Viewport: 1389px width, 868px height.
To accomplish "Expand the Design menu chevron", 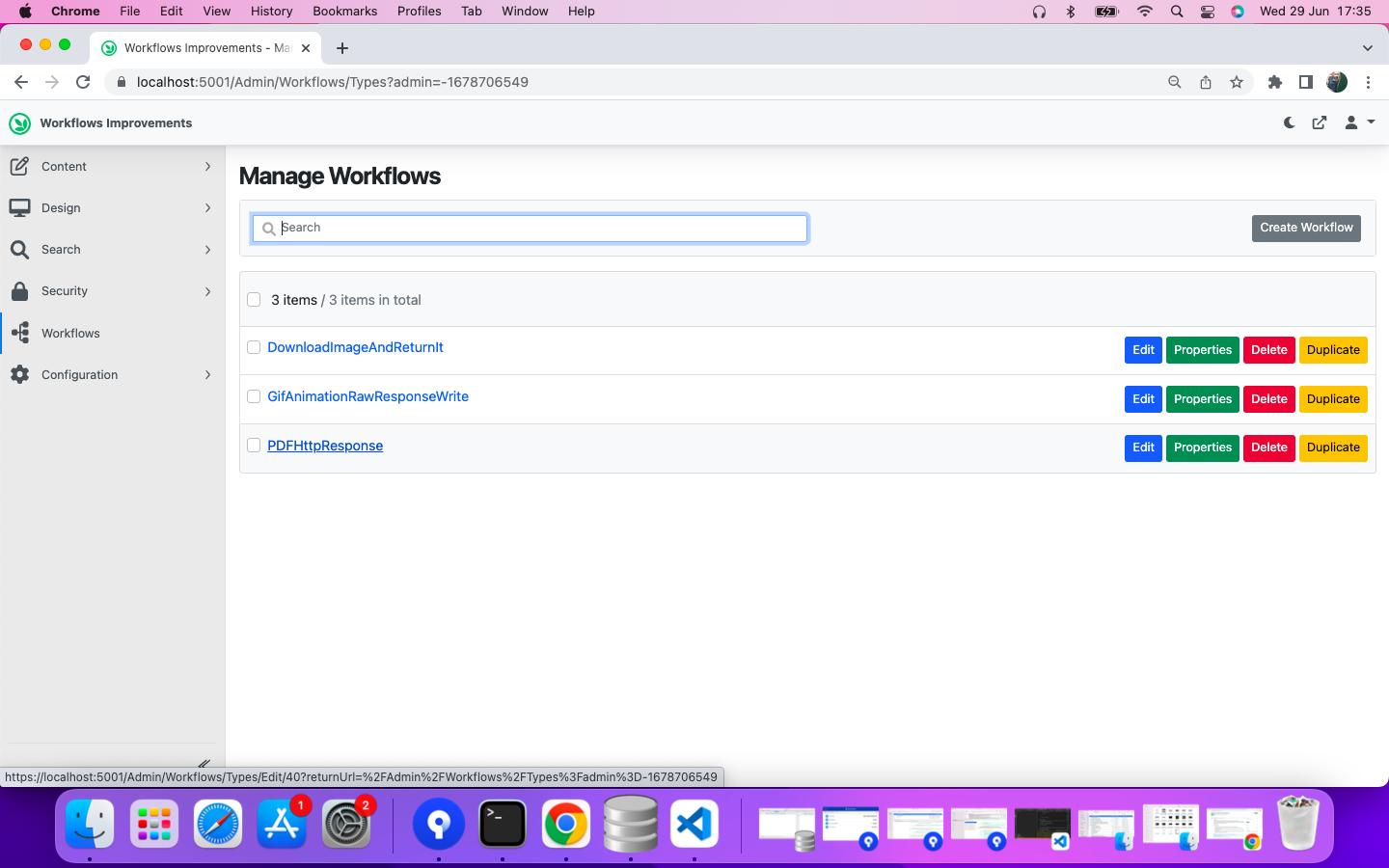I will [x=207, y=208].
